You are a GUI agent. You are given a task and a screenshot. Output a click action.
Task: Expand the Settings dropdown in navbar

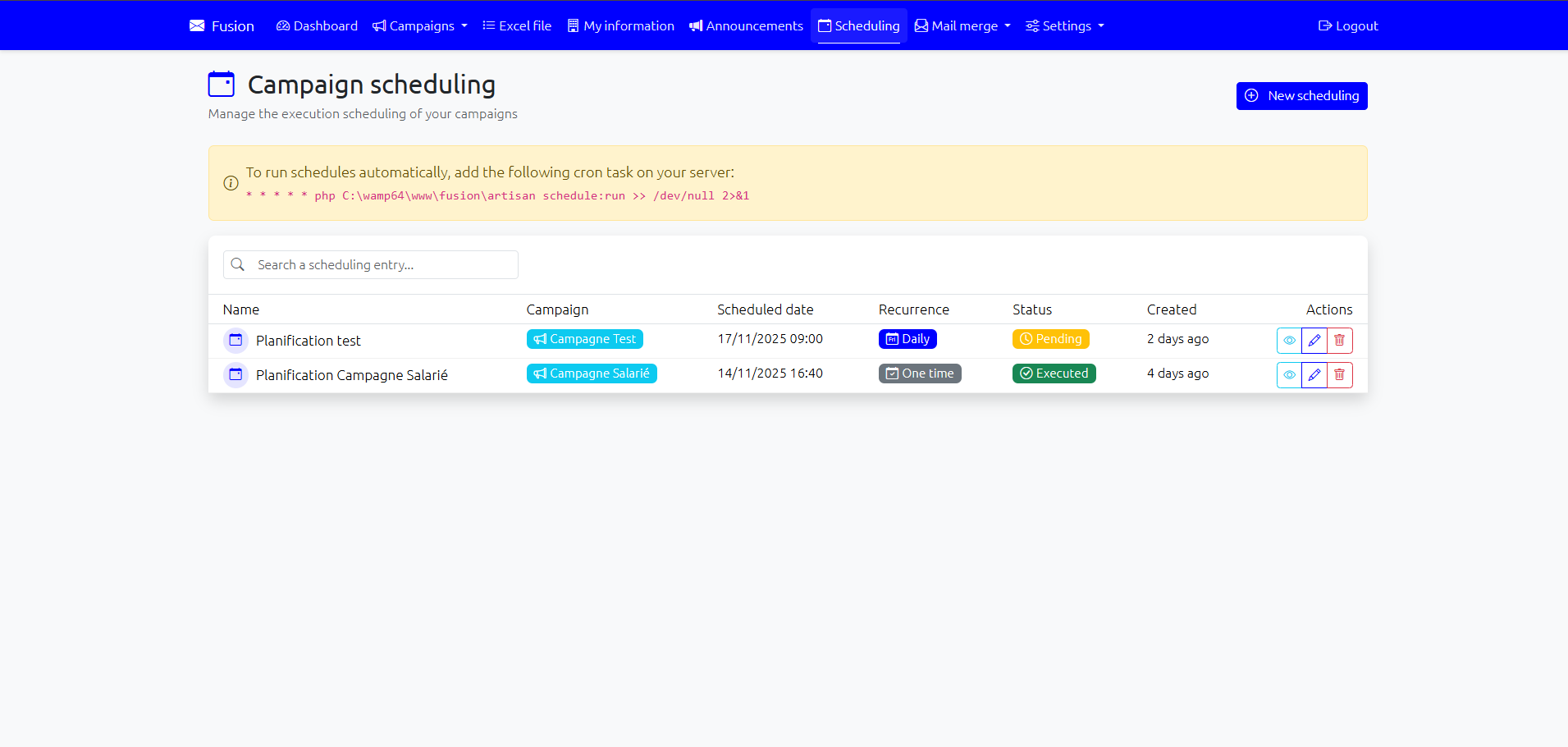pyautogui.click(x=1065, y=25)
